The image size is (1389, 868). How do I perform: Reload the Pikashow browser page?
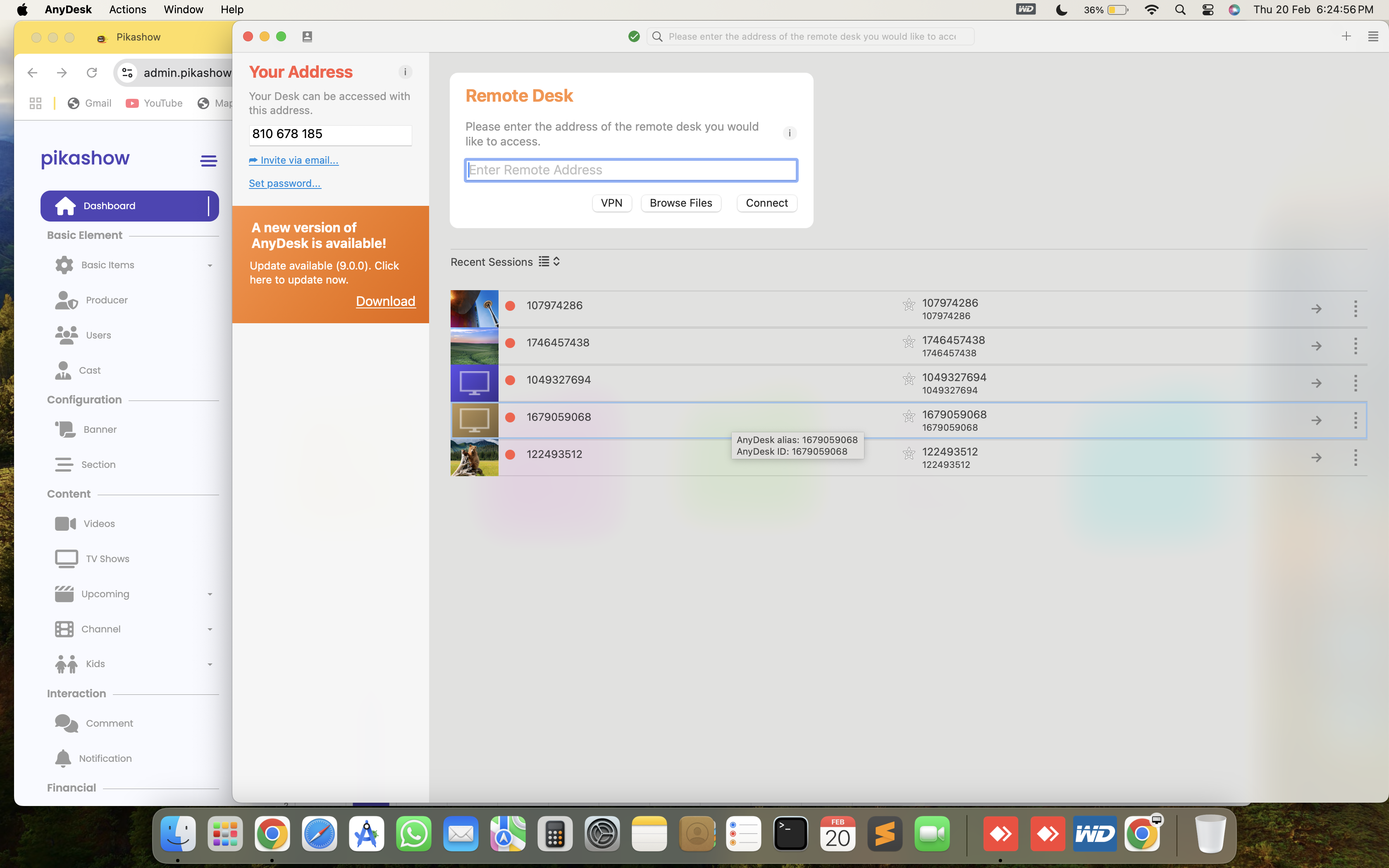[x=92, y=72]
